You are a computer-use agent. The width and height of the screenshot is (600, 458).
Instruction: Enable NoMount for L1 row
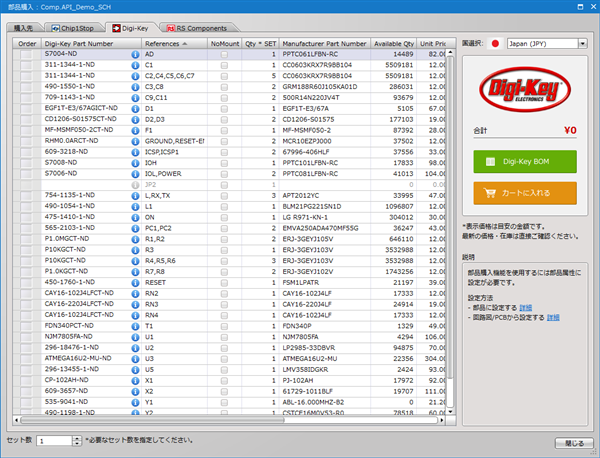click(224, 207)
